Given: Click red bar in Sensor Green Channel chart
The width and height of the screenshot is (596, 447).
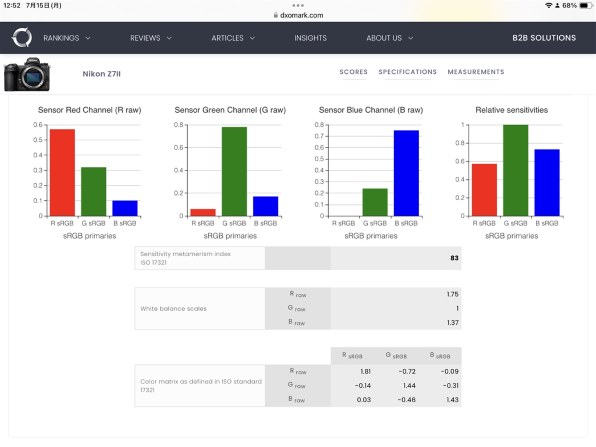Looking at the screenshot, I should click(203, 212).
